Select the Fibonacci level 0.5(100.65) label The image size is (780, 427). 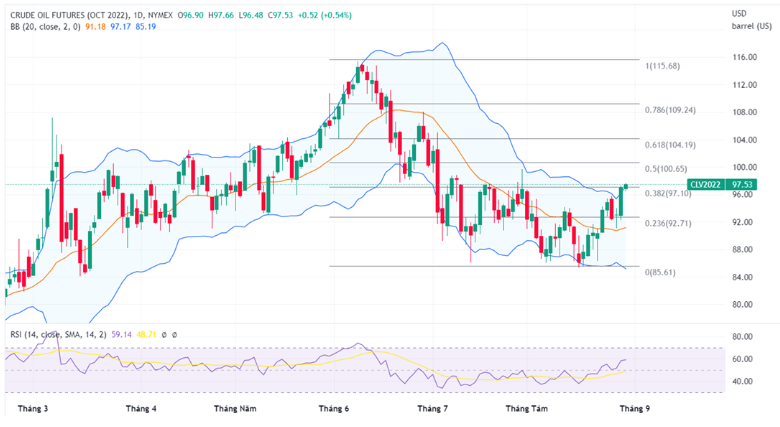(666, 169)
